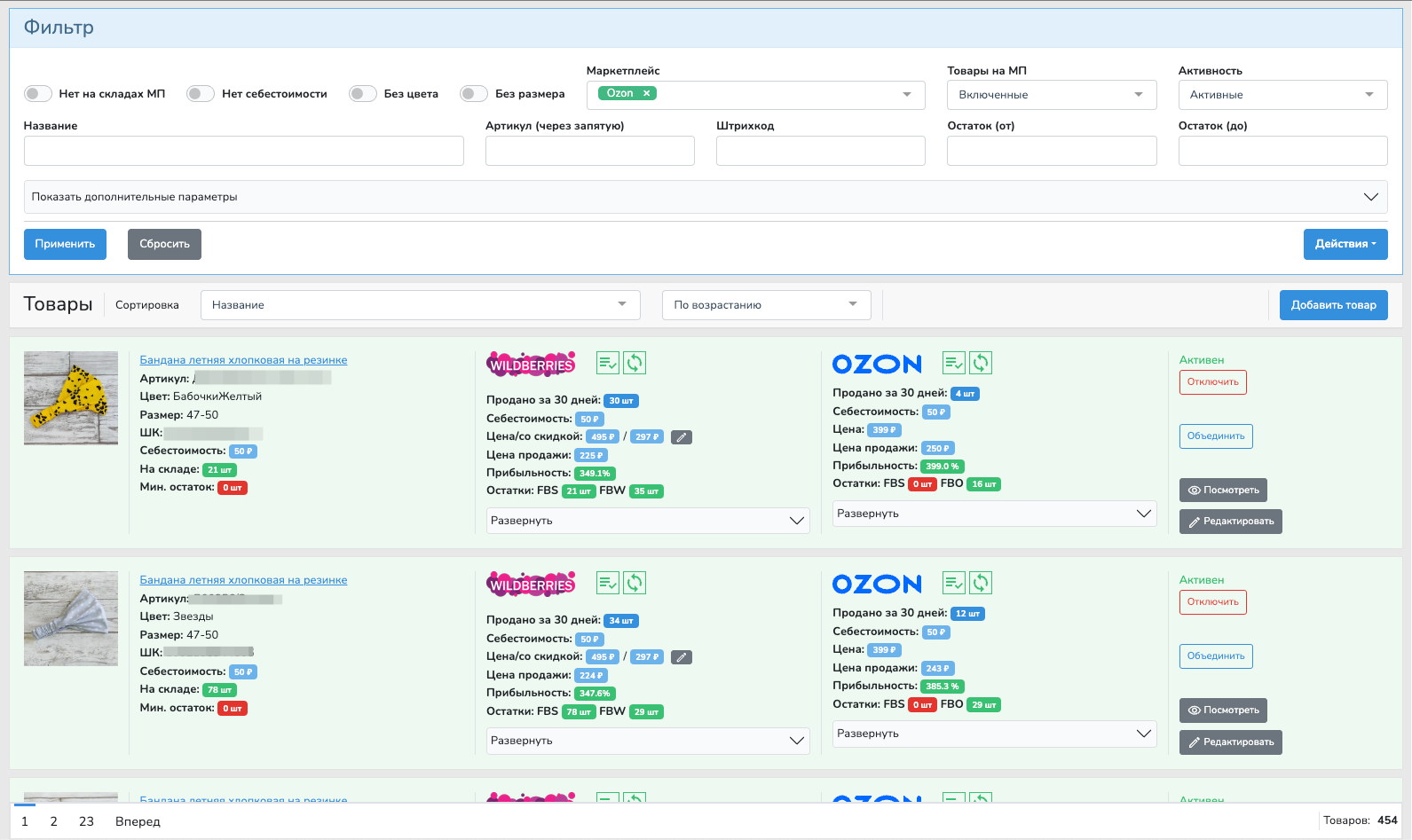Click the 'Добавить товар' button
This screenshot has width=1412, height=840.
tap(1333, 305)
